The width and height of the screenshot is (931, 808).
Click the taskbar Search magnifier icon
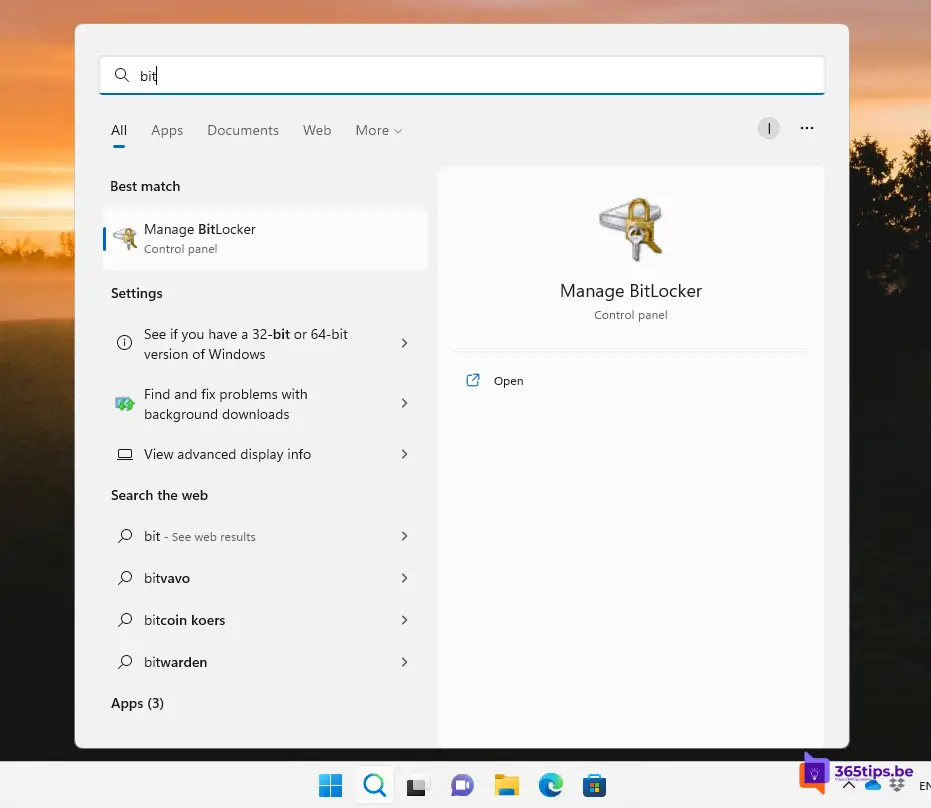tap(374, 785)
